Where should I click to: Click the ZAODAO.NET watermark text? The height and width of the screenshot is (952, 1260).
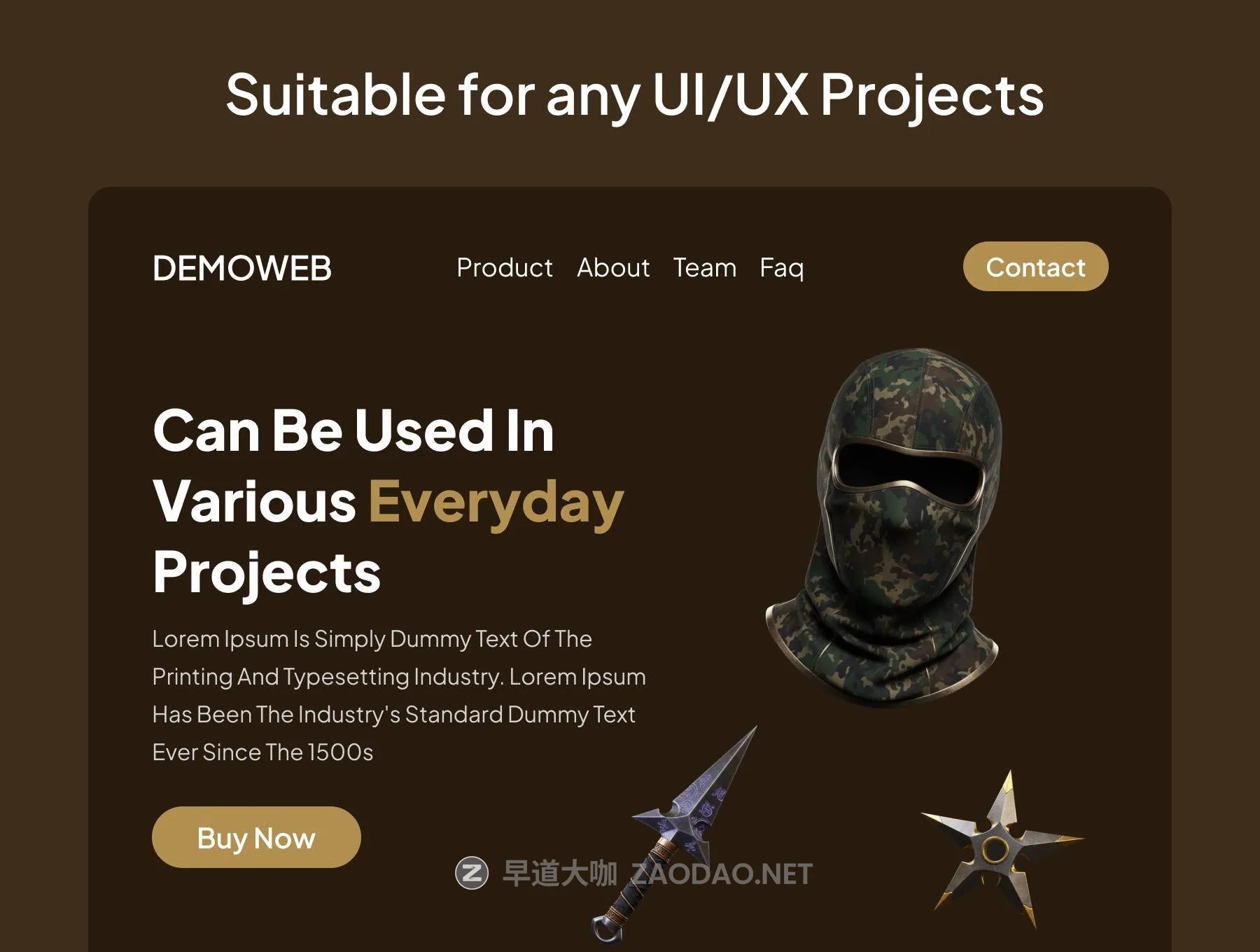pyautogui.click(x=722, y=874)
